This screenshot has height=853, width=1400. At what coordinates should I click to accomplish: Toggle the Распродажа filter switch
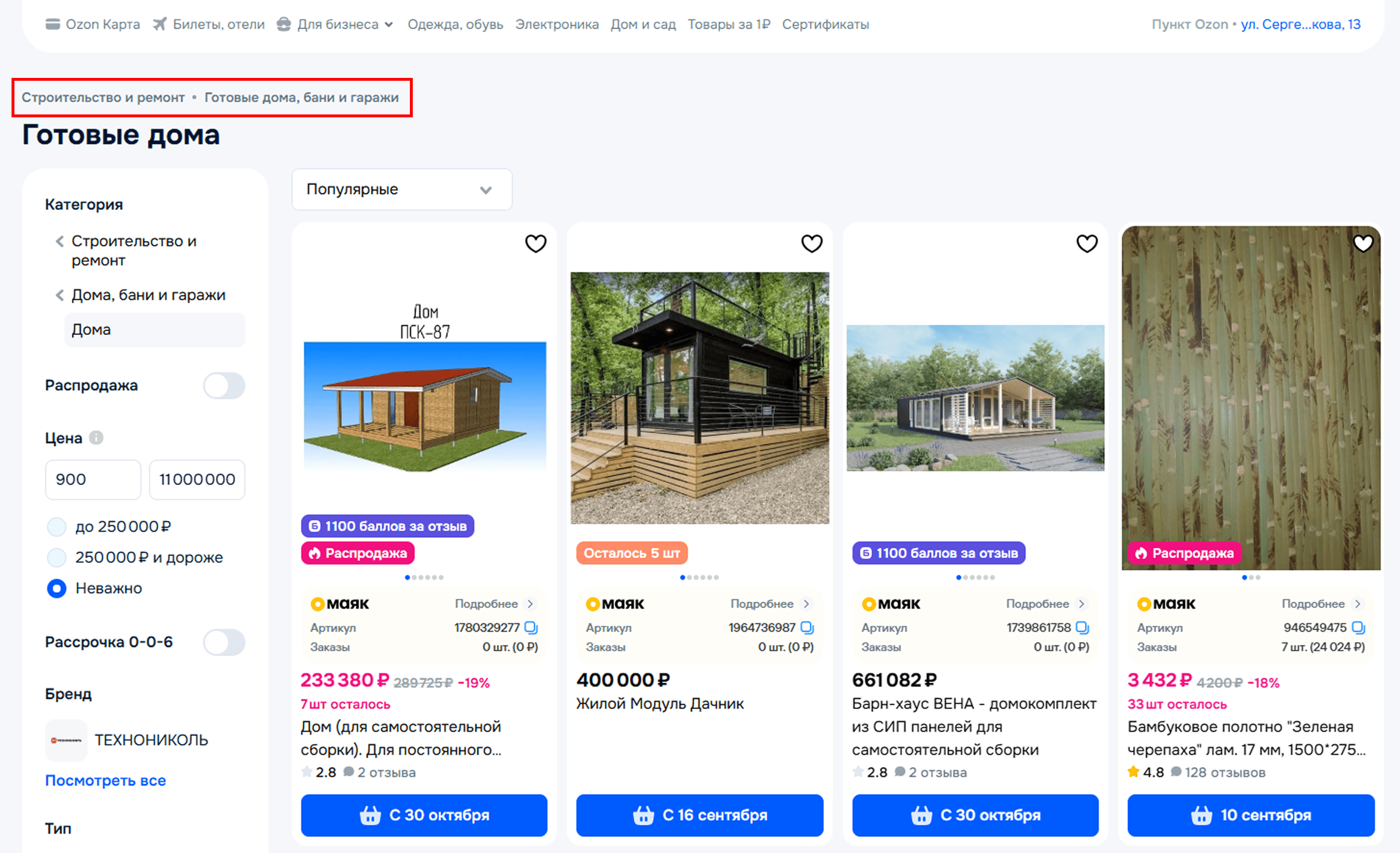(224, 386)
